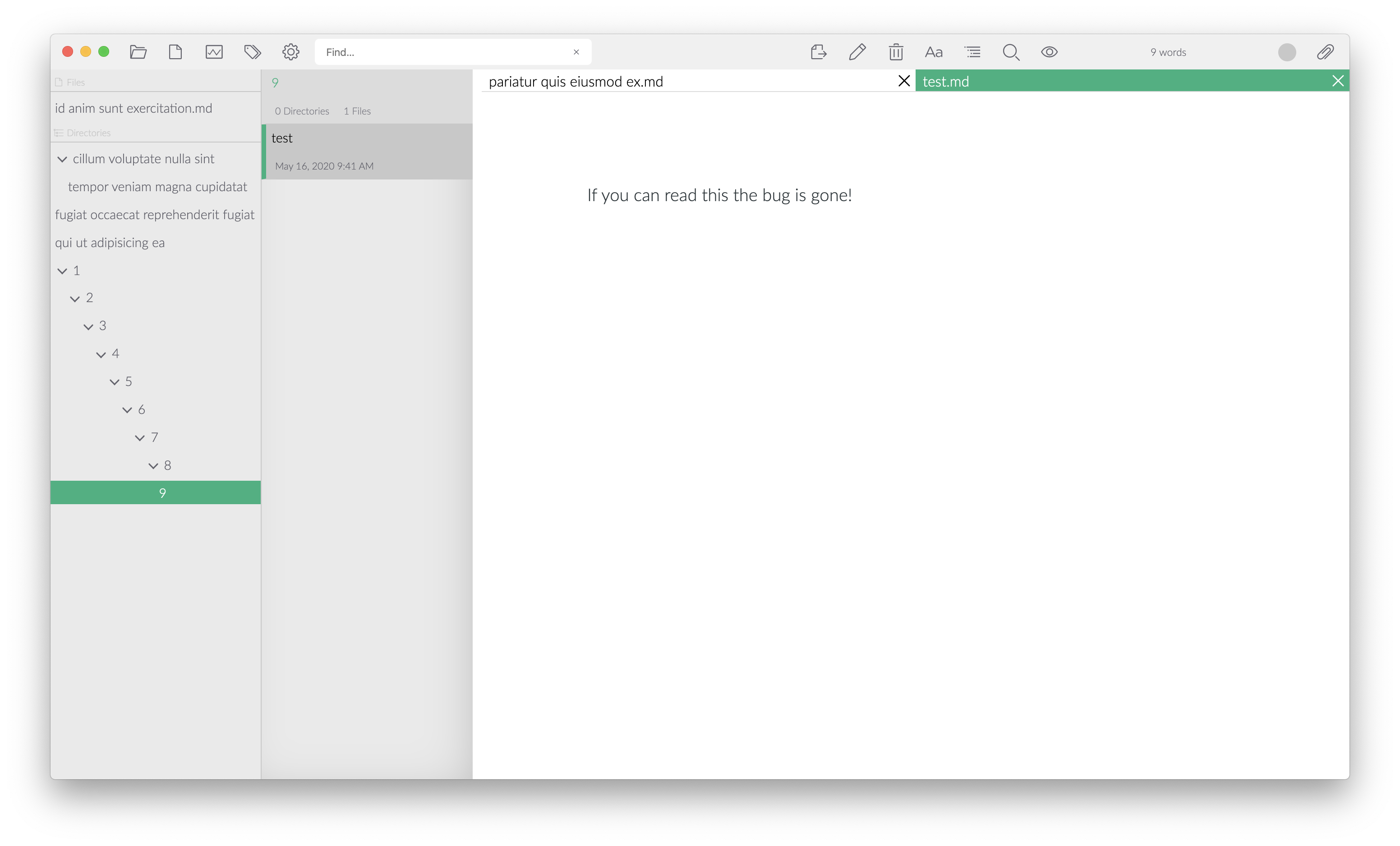Open the Aa formatting menu

934,52
